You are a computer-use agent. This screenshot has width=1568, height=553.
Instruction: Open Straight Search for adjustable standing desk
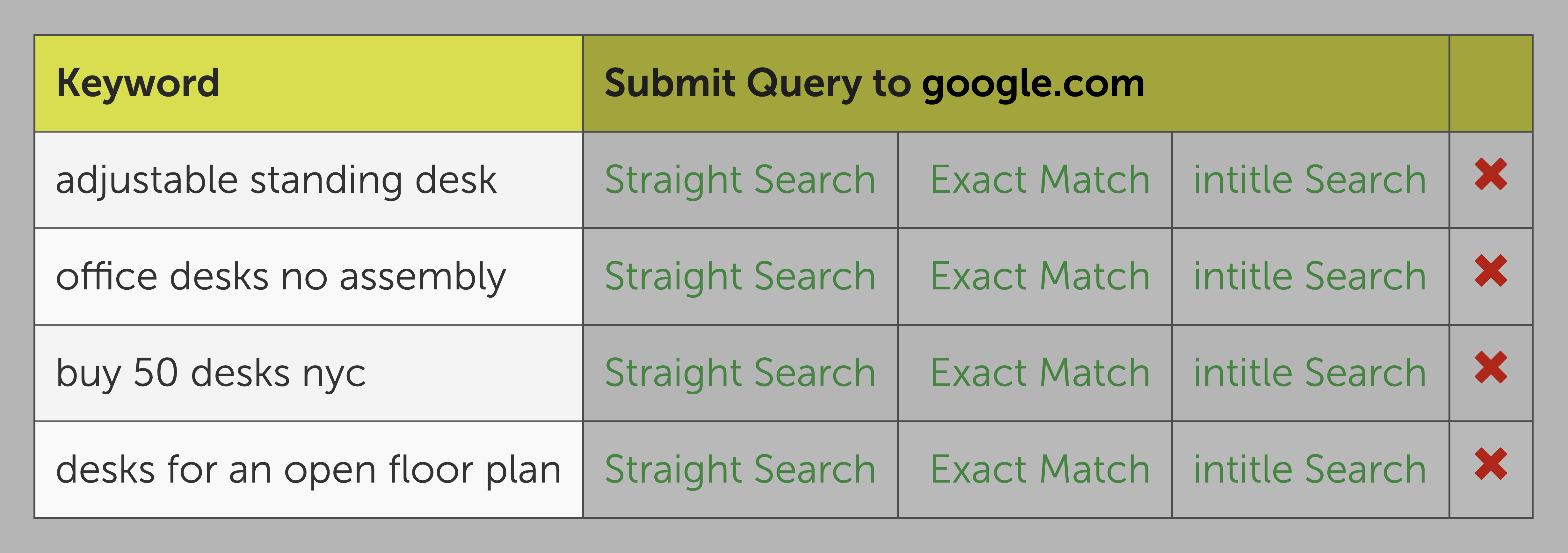[740, 180]
